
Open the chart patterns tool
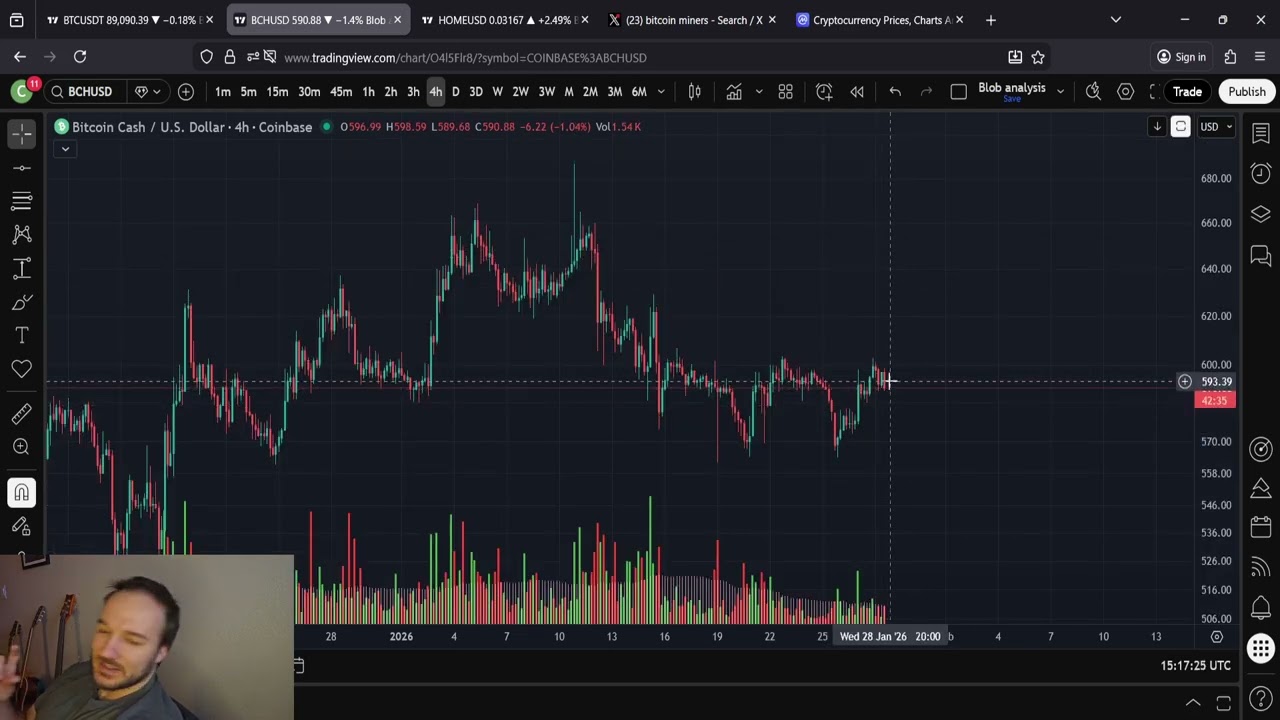[x=22, y=234]
